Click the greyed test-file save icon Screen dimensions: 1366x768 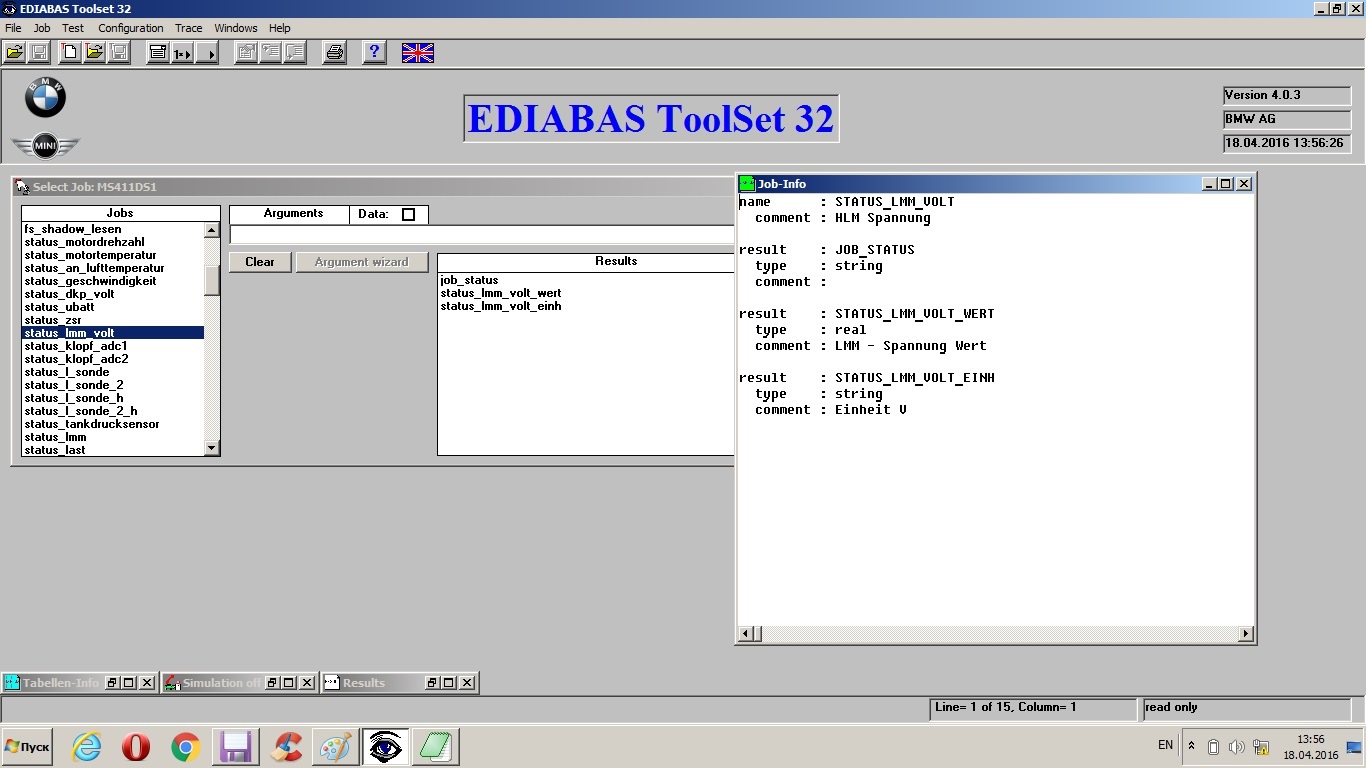[119, 53]
